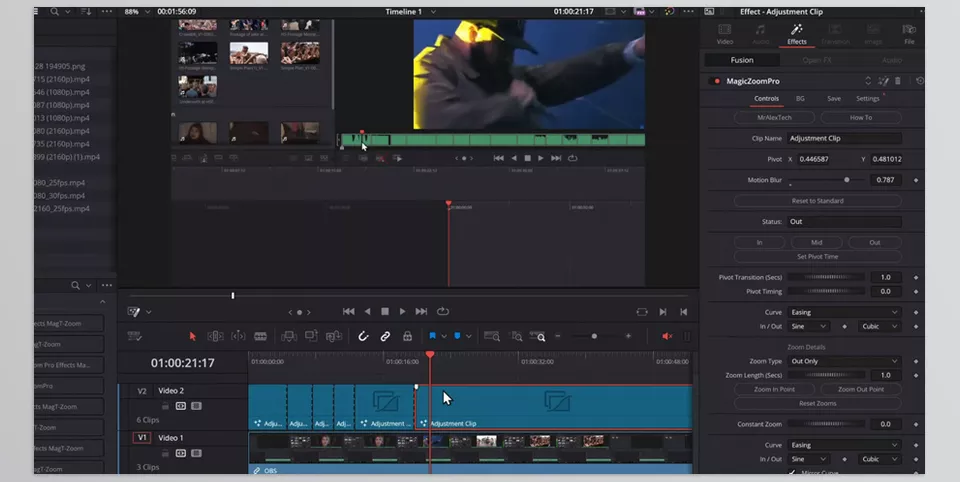The height and width of the screenshot is (482, 960).
Task: Open the flag color dropdown arrow
Action: 444,336
